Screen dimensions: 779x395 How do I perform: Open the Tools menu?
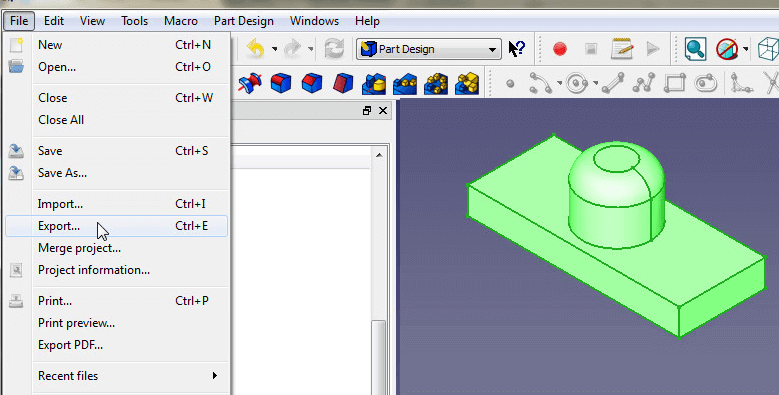[135, 21]
